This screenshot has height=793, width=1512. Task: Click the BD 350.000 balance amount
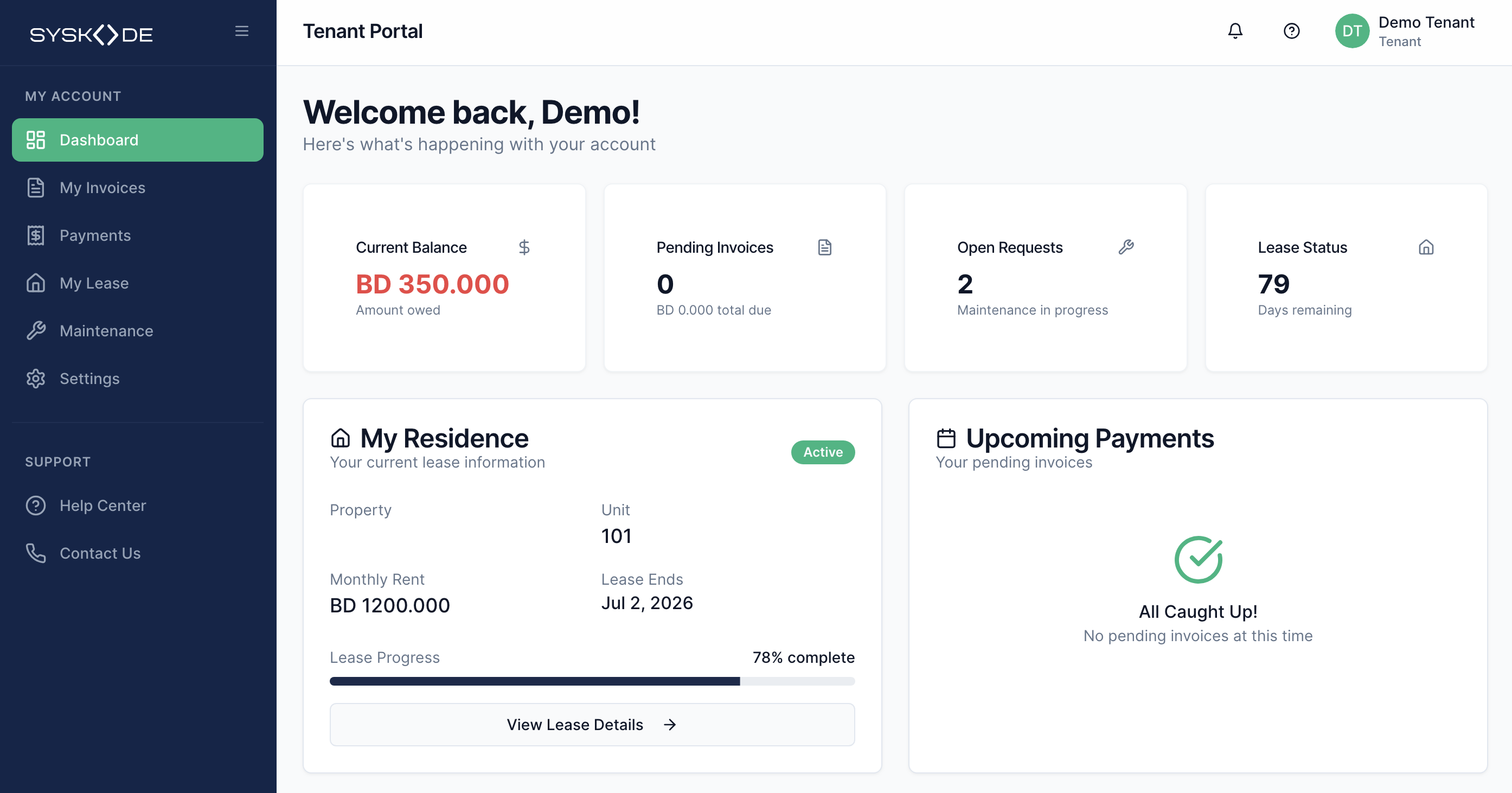point(432,284)
